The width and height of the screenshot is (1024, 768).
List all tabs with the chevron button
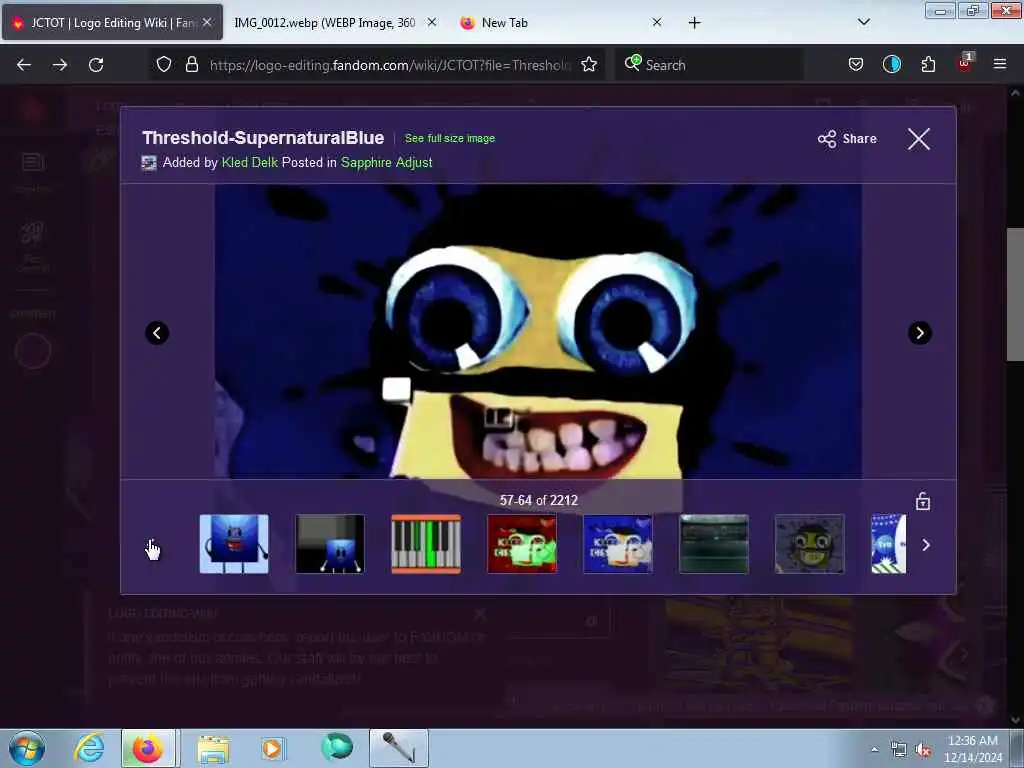click(863, 22)
